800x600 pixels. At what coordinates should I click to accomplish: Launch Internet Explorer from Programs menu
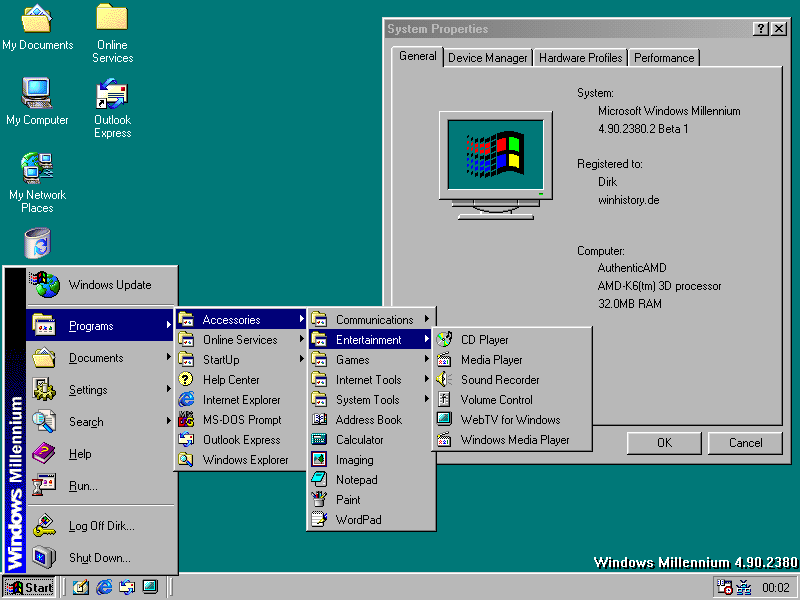[241, 399]
